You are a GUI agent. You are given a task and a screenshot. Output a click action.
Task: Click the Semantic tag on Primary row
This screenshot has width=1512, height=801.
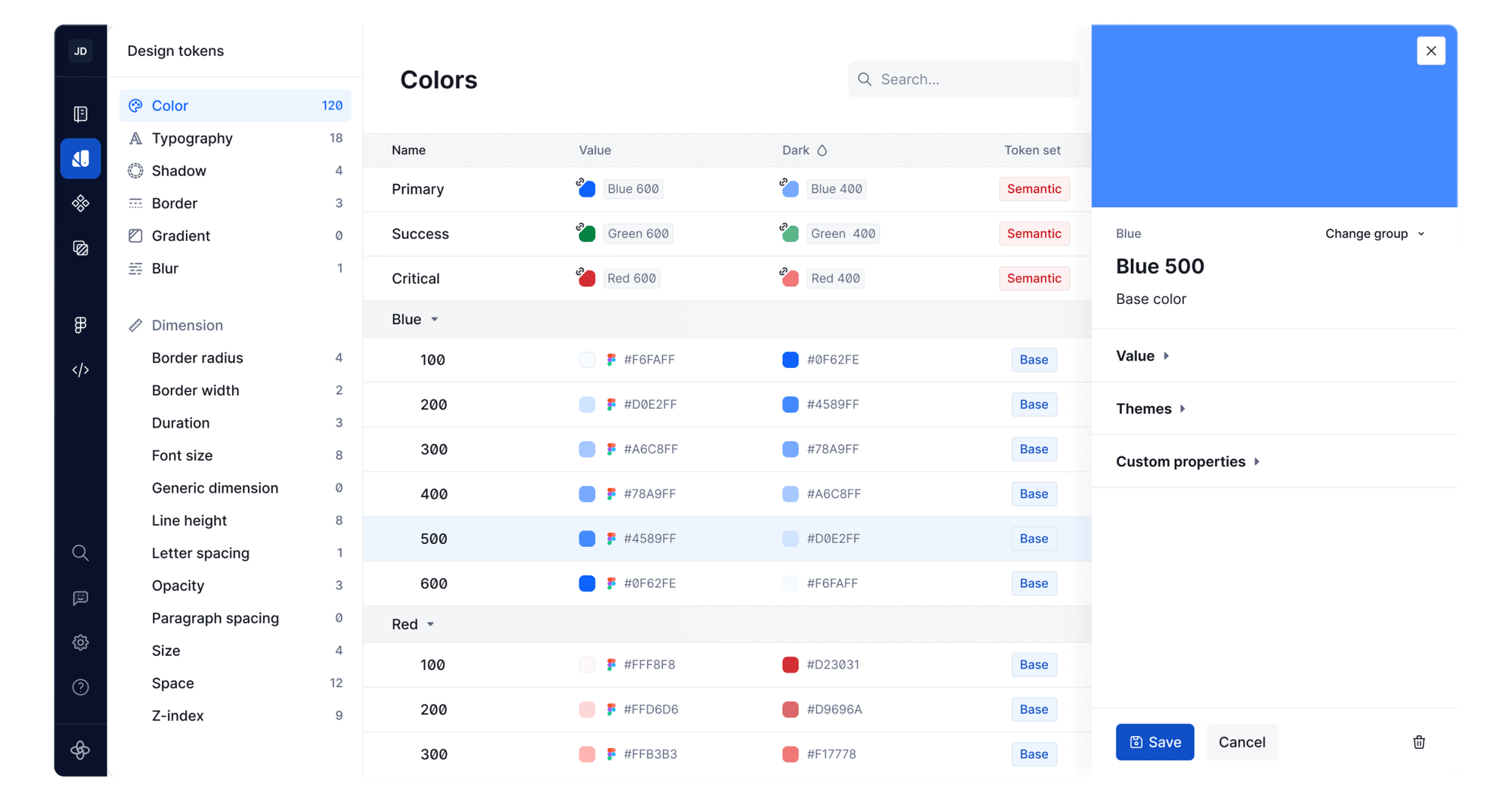pyautogui.click(x=1033, y=189)
